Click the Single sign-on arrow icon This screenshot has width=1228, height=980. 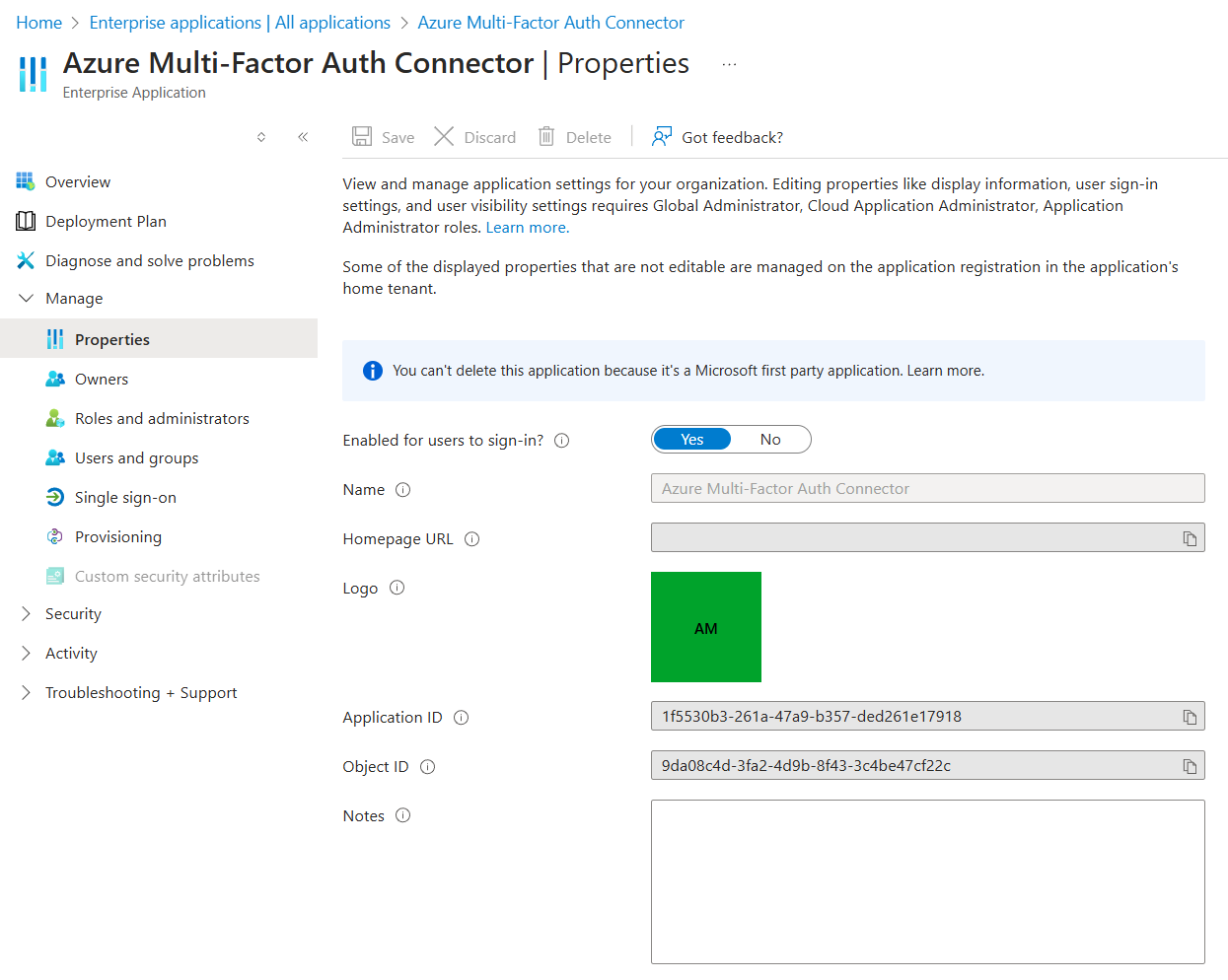tap(55, 497)
